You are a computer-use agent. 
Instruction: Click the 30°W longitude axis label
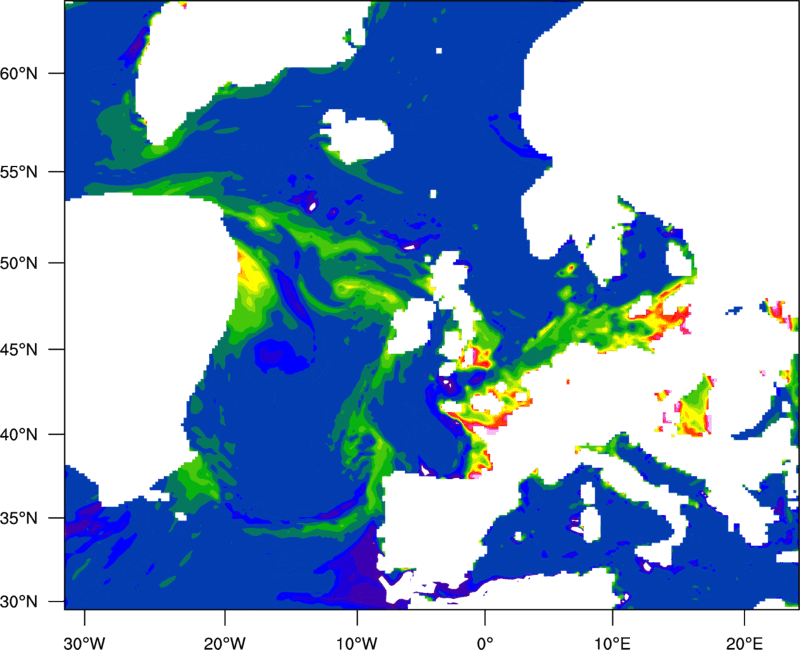tap(84, 631)
